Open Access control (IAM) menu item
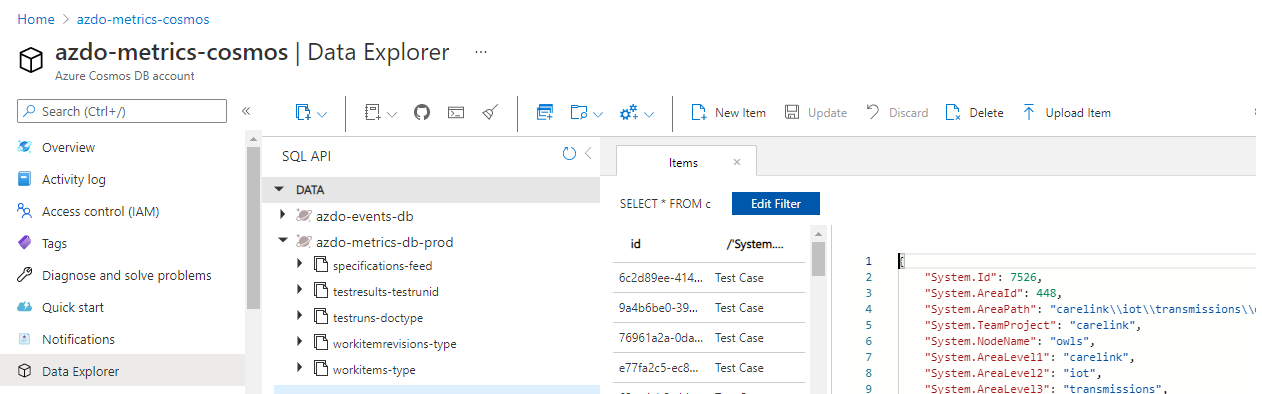The width and height of the screenshot is (1262, 394). (x=100, y=211)
